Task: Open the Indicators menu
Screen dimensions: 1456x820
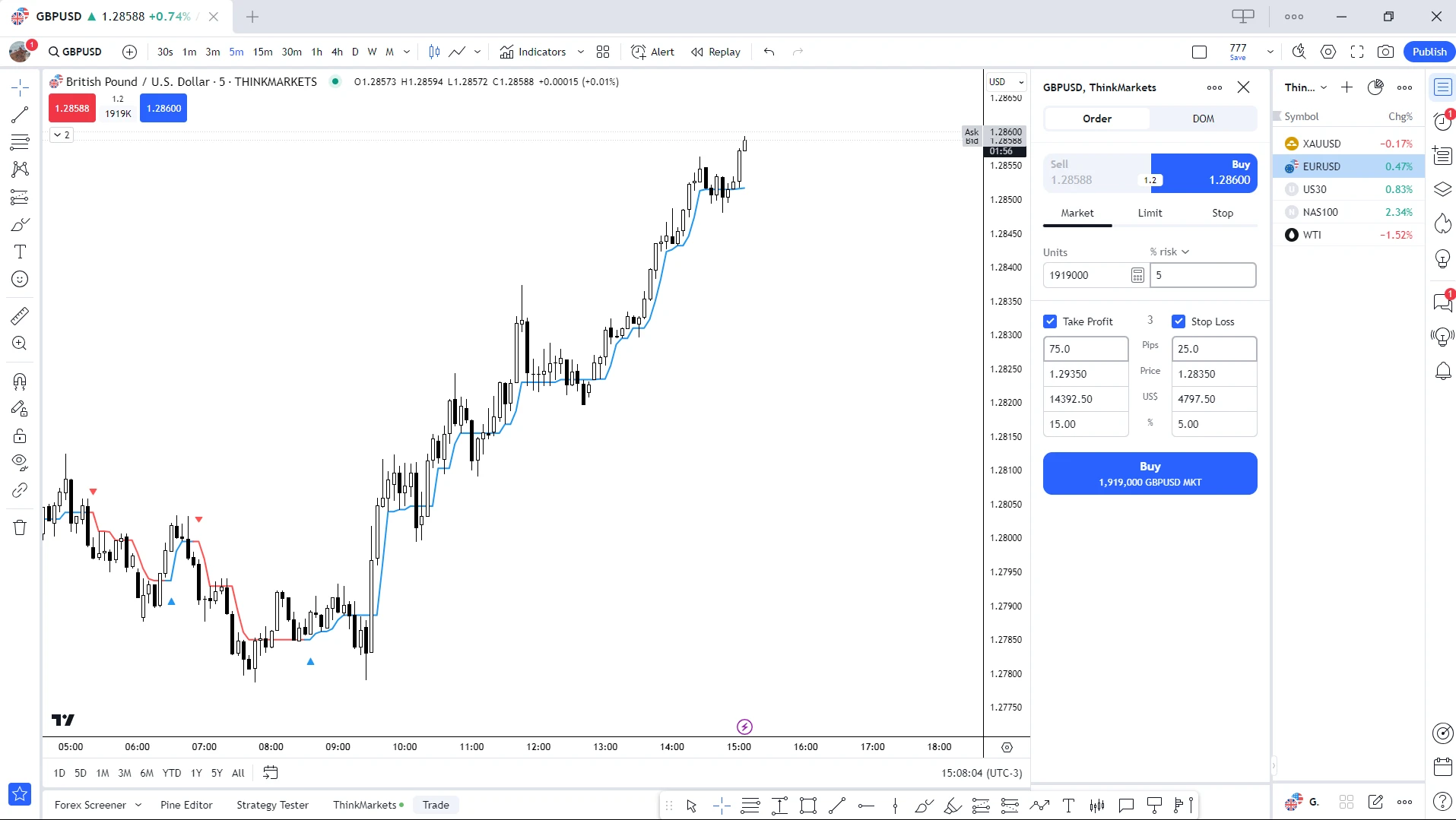Action: 541,52
